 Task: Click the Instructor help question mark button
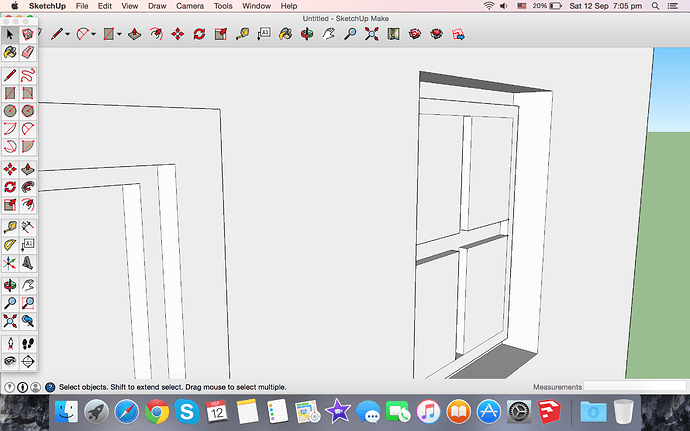(x=50, y=387)
